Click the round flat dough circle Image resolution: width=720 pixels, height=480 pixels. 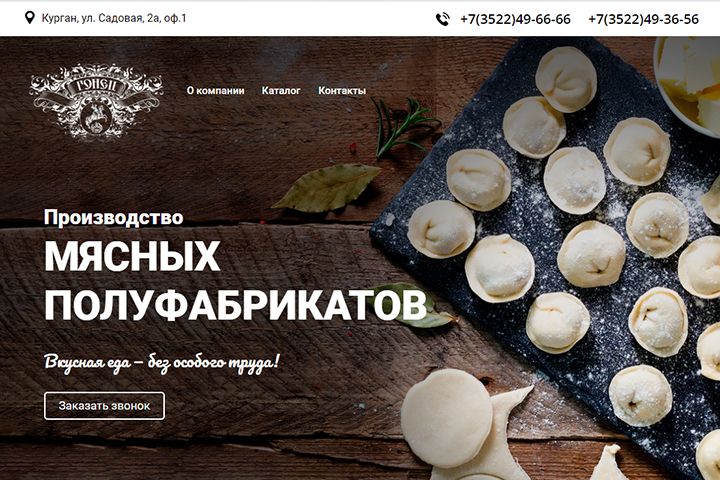[x=447, y=418]
